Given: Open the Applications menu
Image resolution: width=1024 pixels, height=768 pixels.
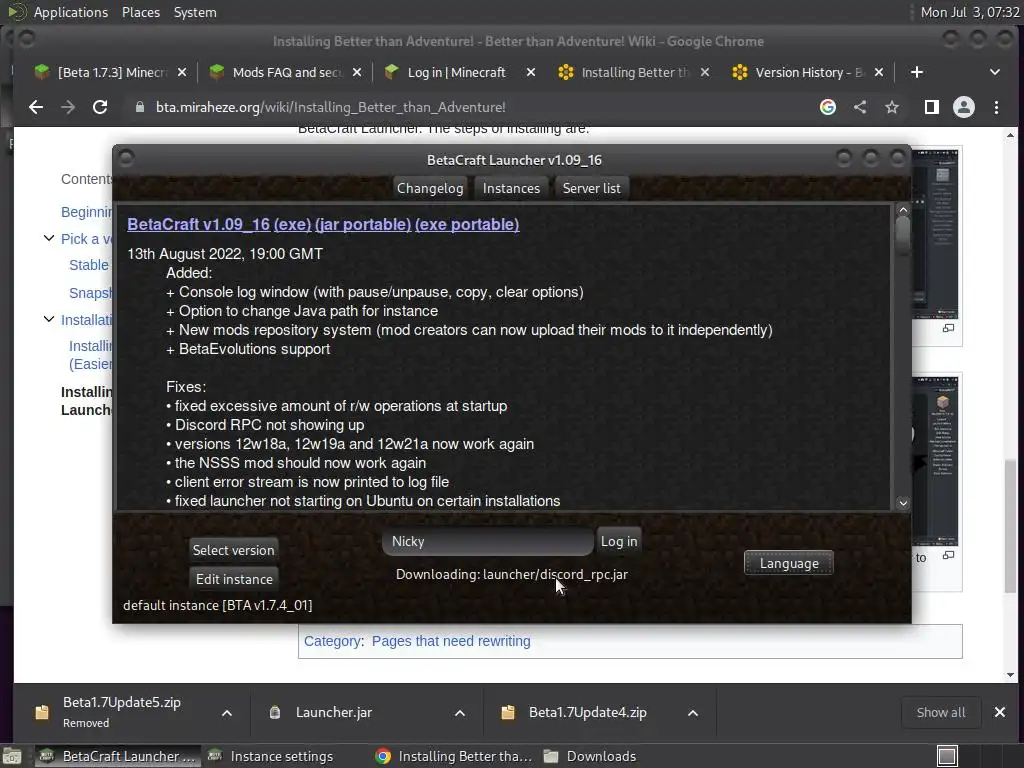Looking at the screenshot, I should click(71, 12).
